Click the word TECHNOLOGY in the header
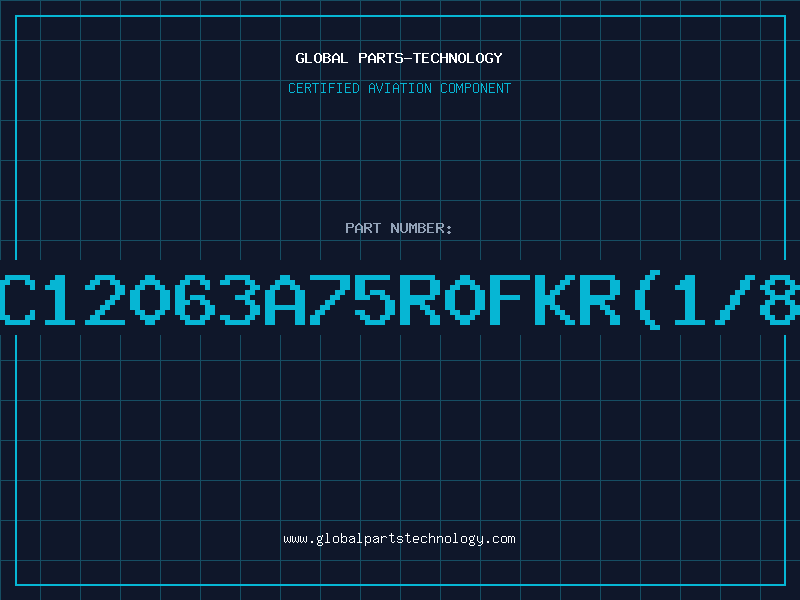The width and height of the screenshot is (800, 600). point(458,58)
